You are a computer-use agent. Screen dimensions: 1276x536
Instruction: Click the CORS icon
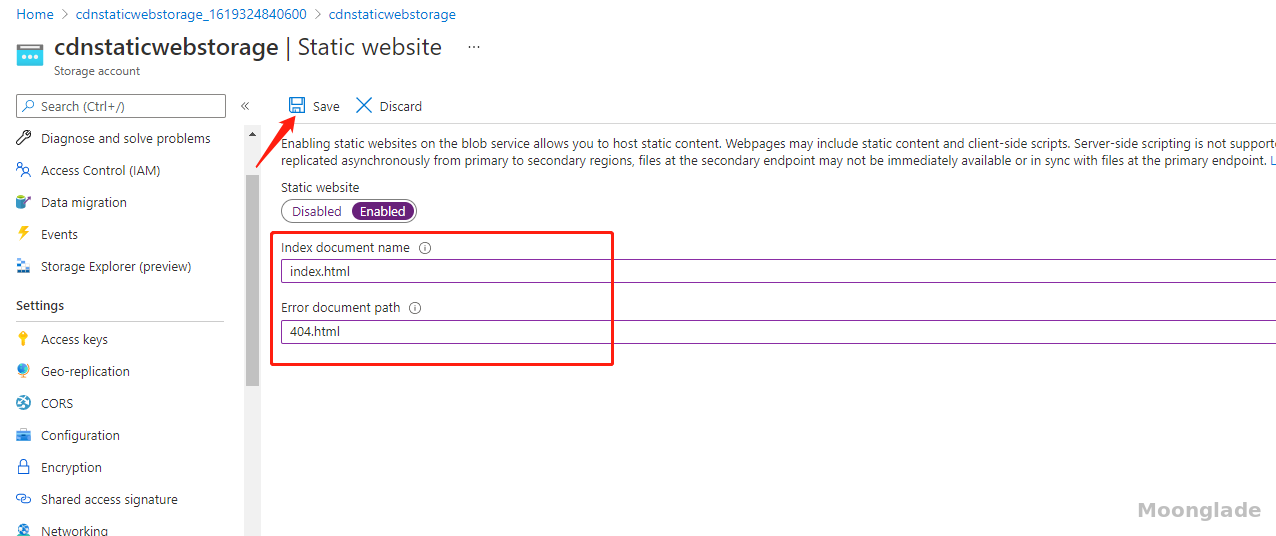tap(24, 403)
